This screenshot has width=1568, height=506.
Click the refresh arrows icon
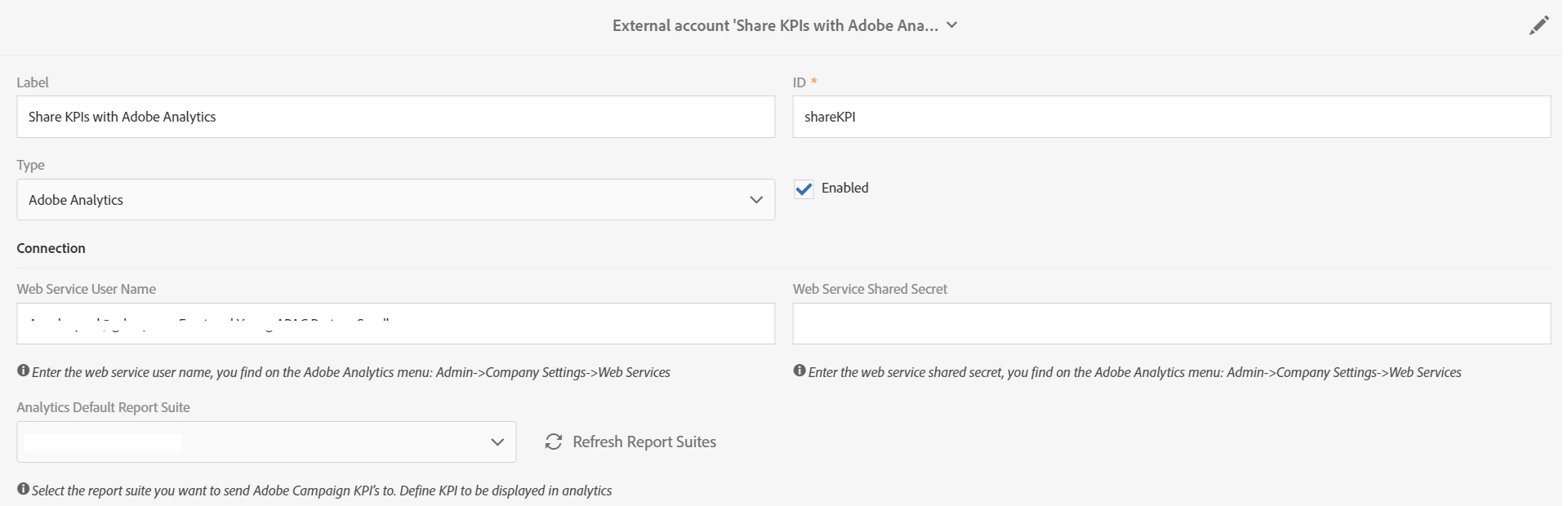coord(554,442)
